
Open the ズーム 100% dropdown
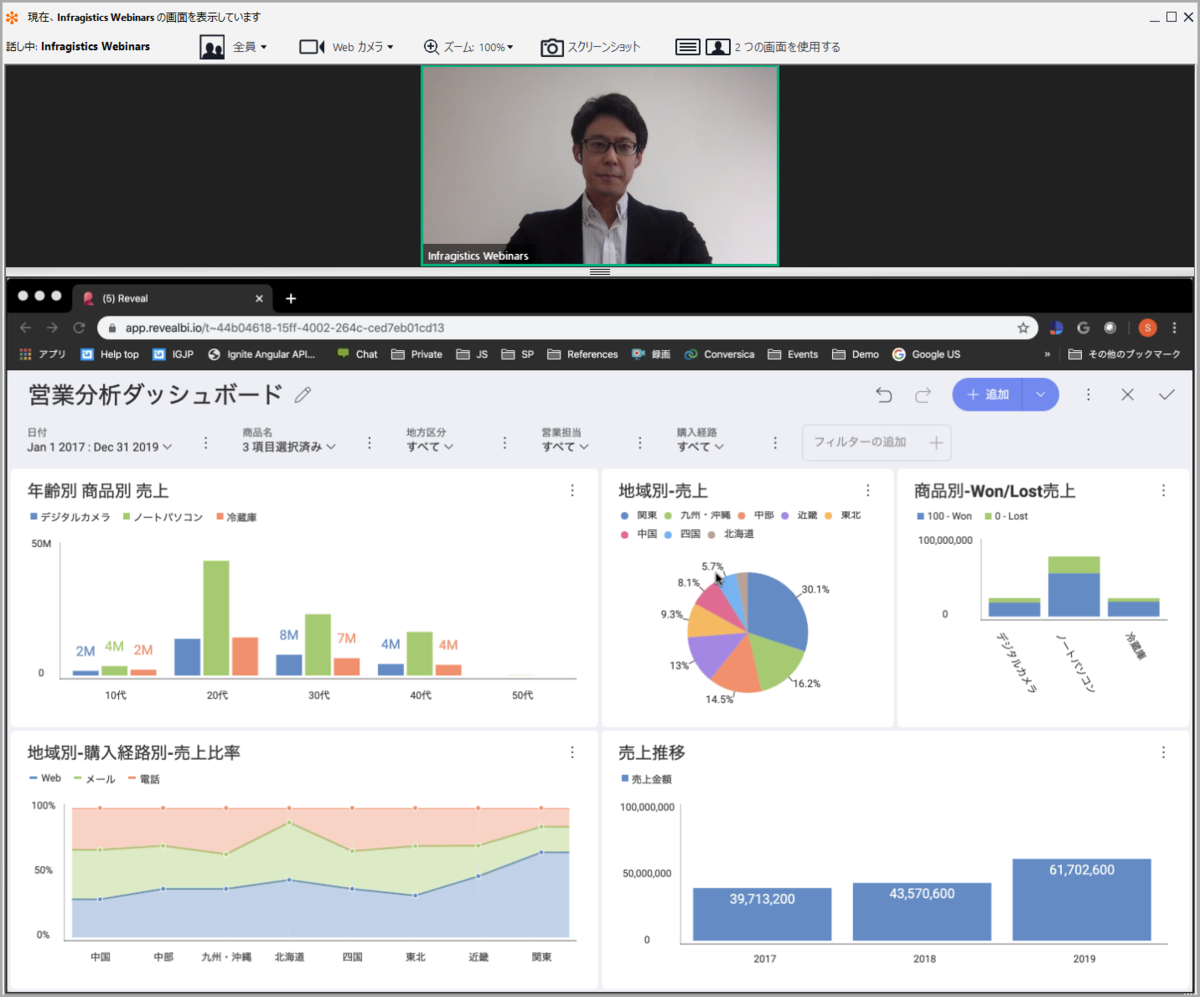pos(468,47)
